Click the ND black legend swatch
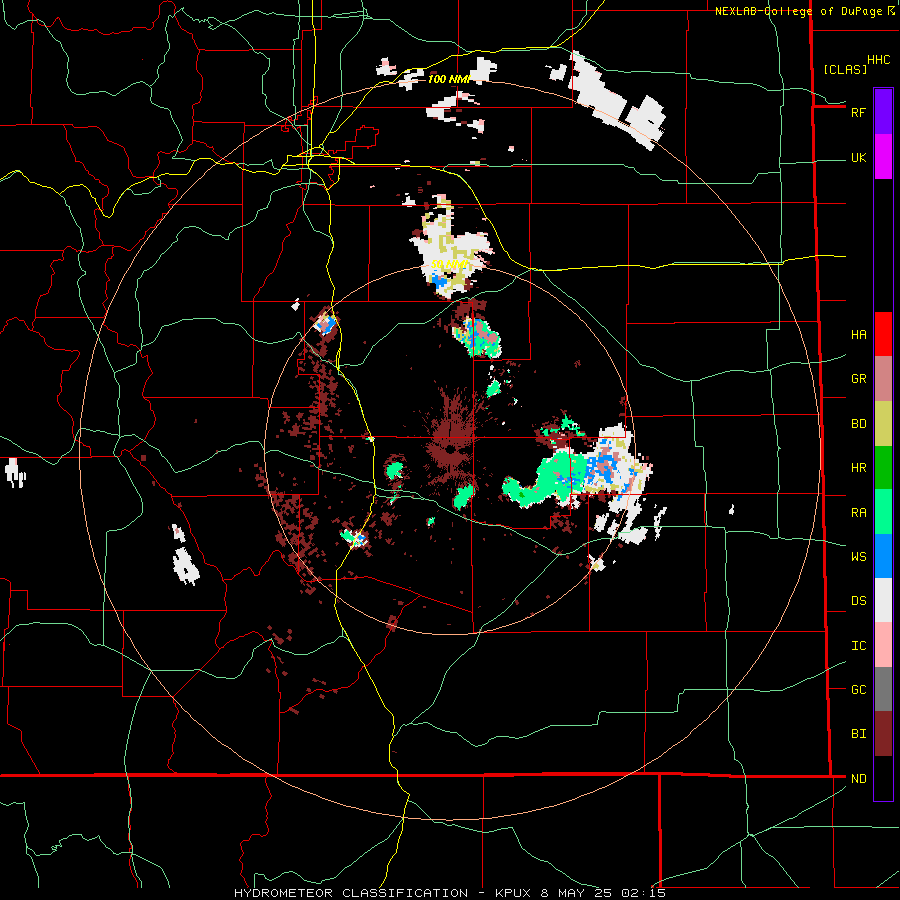 tap(883, 778)
